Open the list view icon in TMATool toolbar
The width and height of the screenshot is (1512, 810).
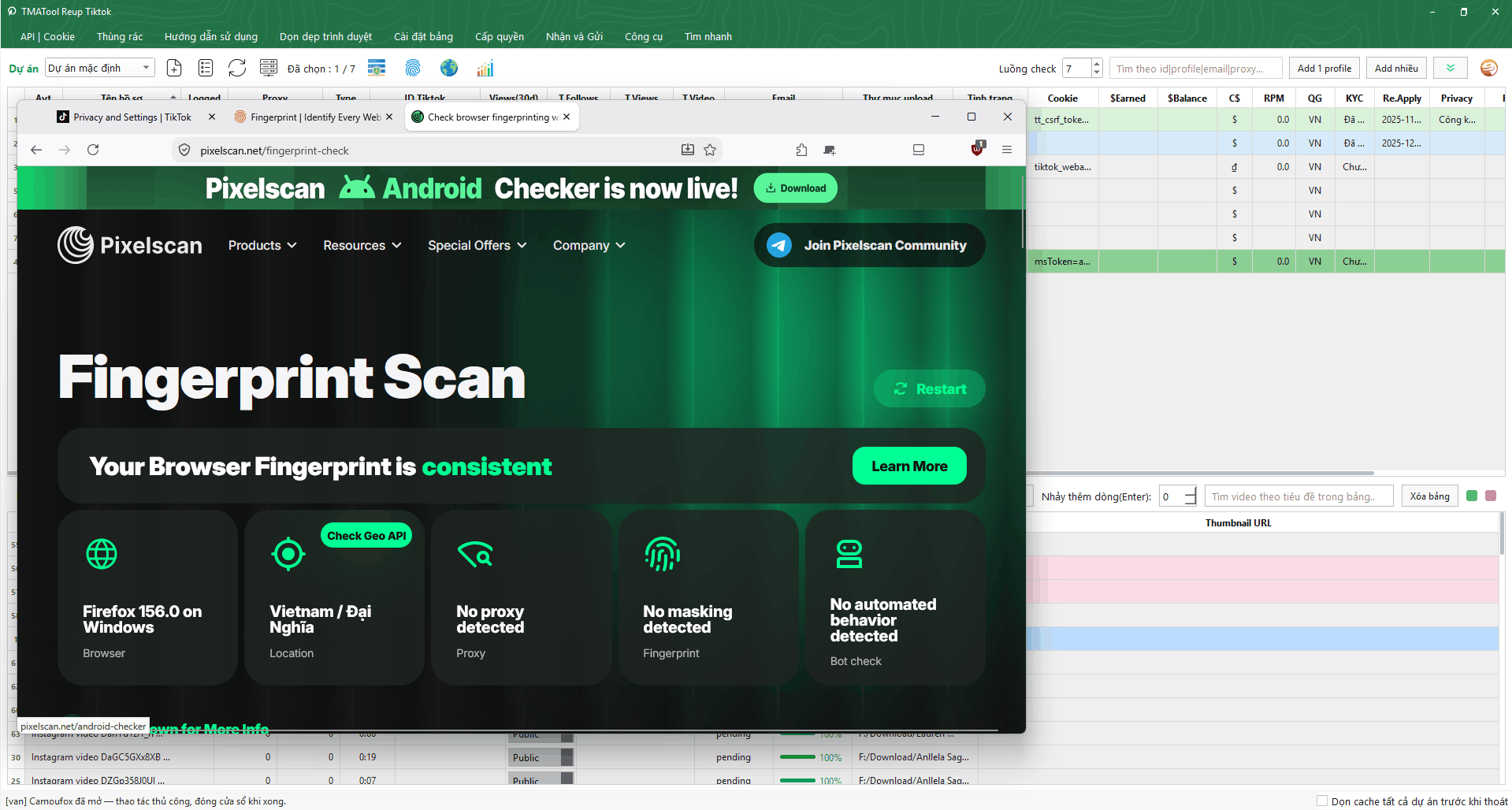click(206, 69)
